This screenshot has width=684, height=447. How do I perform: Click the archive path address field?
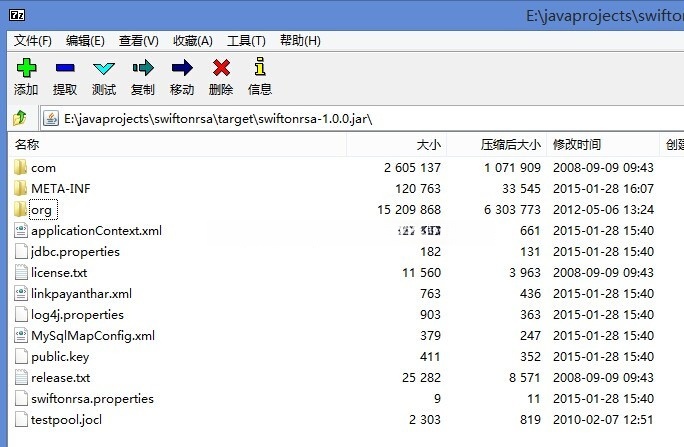pos(362,118)
